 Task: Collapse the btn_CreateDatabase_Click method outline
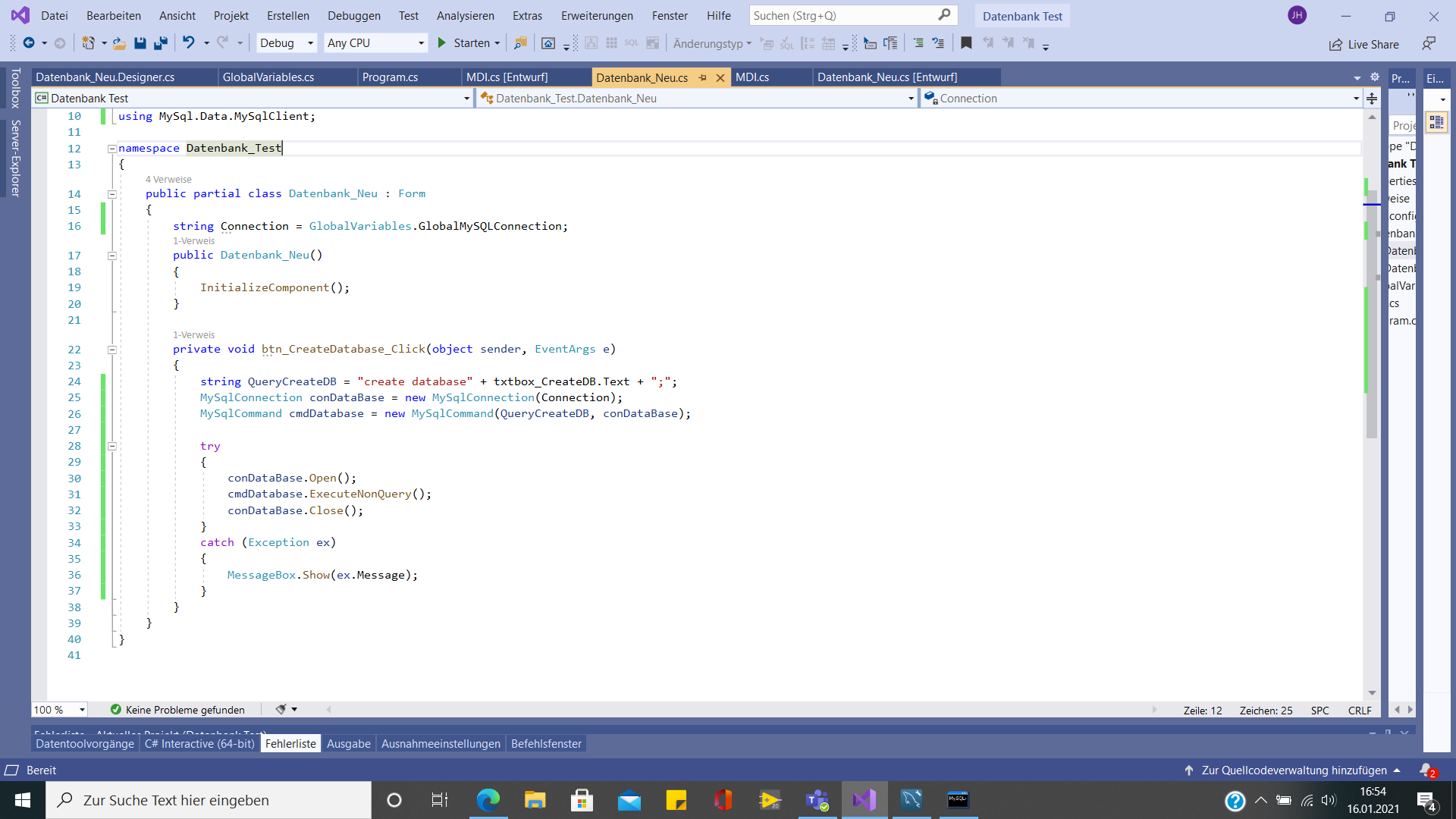tap(111, 350)
